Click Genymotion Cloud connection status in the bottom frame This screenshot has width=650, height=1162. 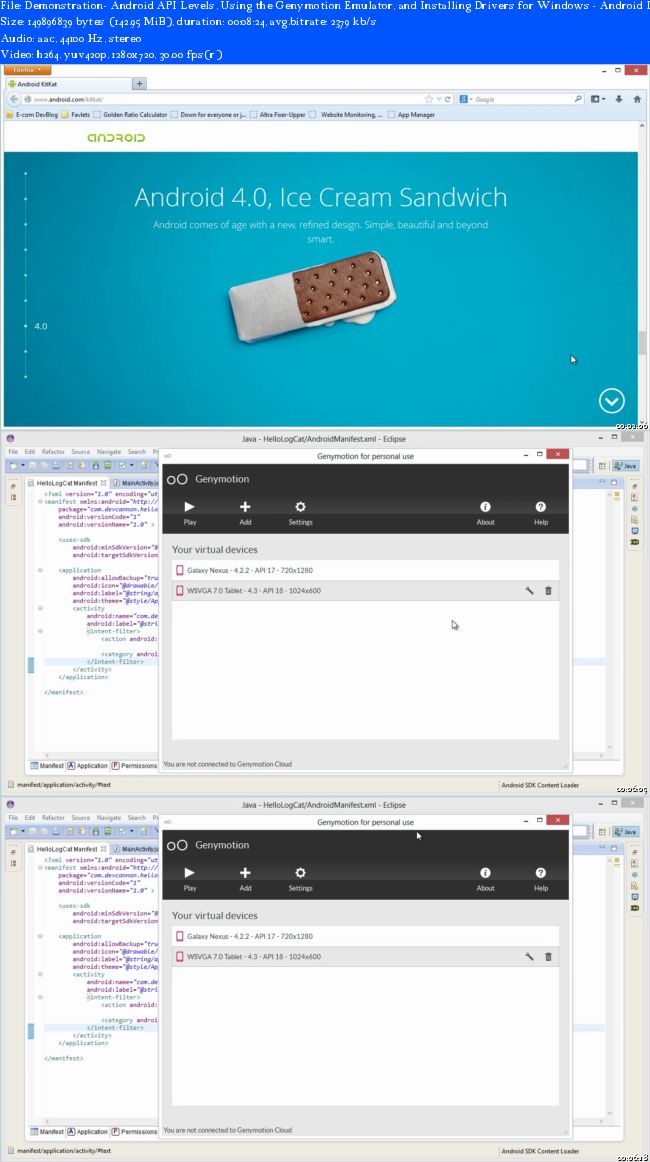(228, 1130)
